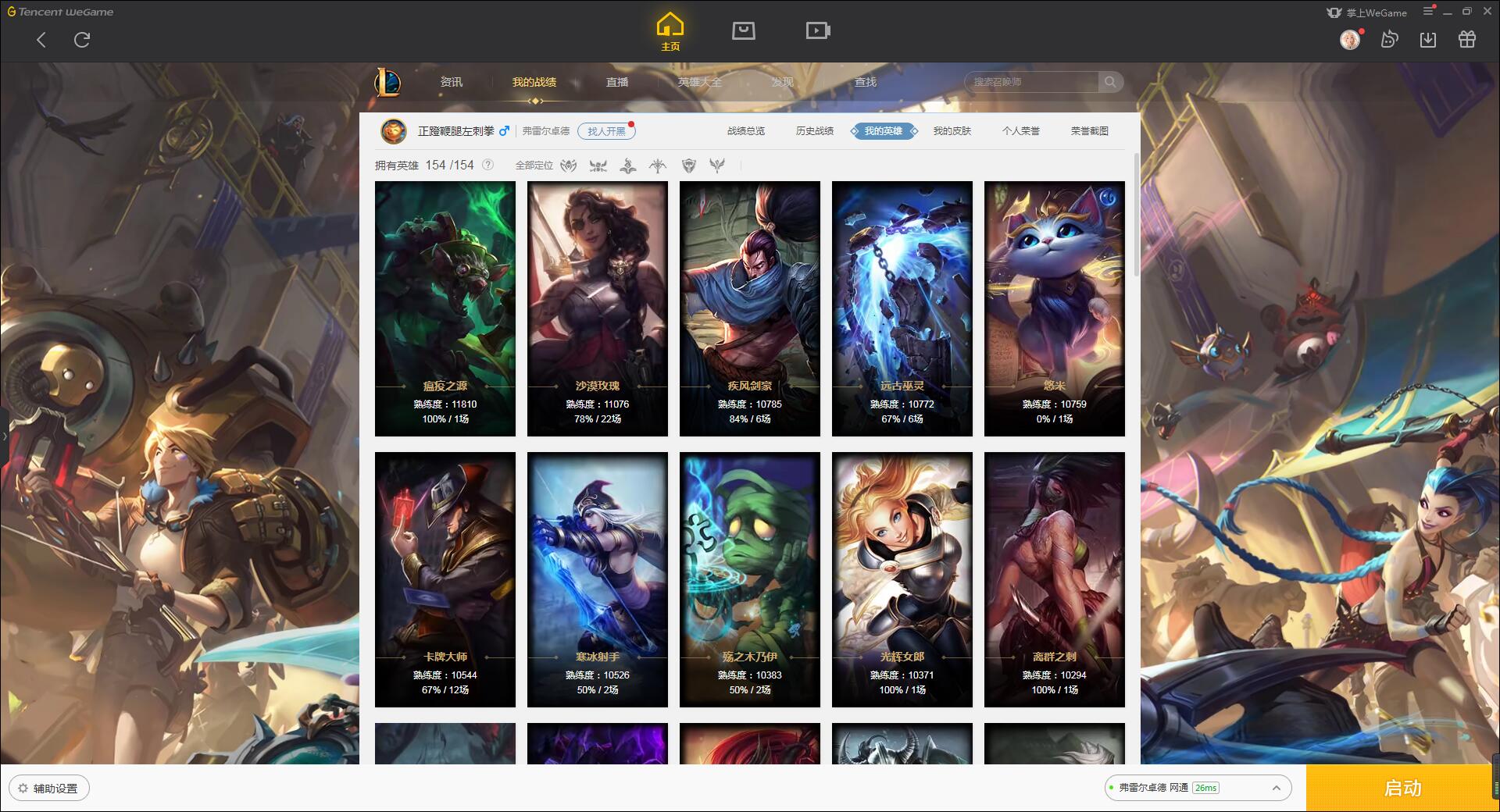Open the video camera icon in top bar

click(x=818, y=30)
